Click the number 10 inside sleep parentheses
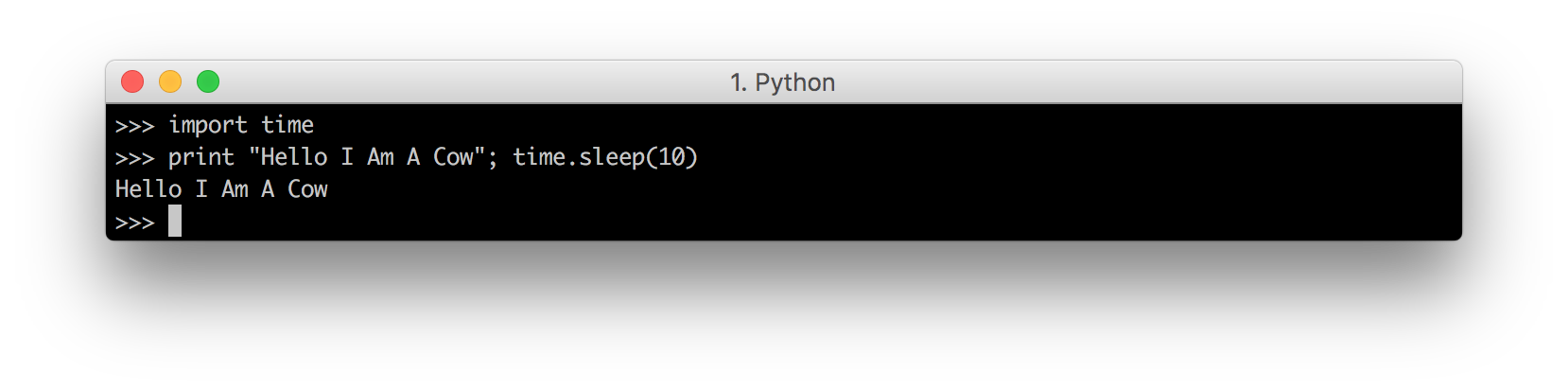This screenshot has width=1568, height=392. (x=671, y=157)
